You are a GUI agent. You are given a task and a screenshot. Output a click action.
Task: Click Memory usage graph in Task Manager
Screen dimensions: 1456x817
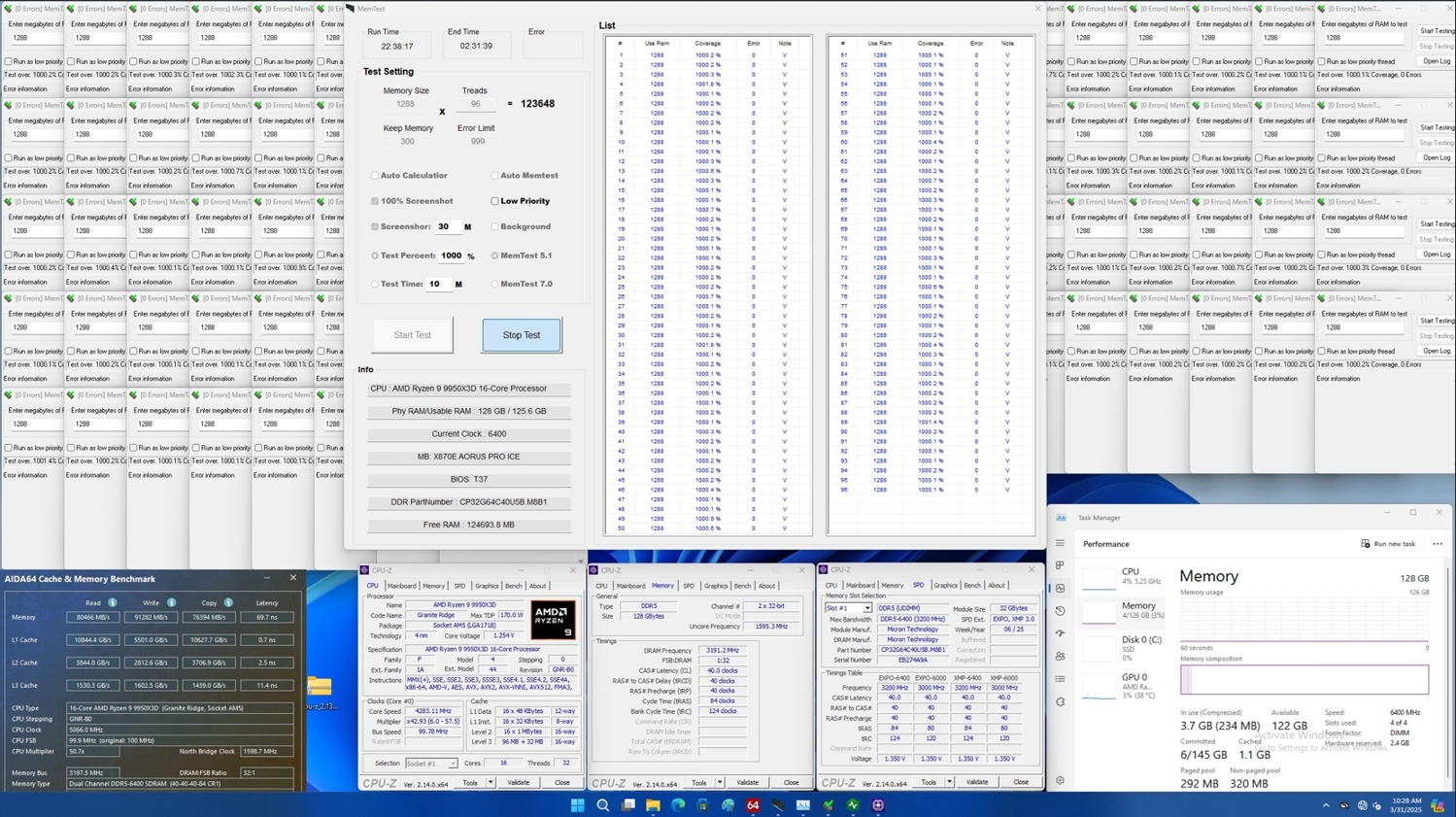coord(1304,620)
